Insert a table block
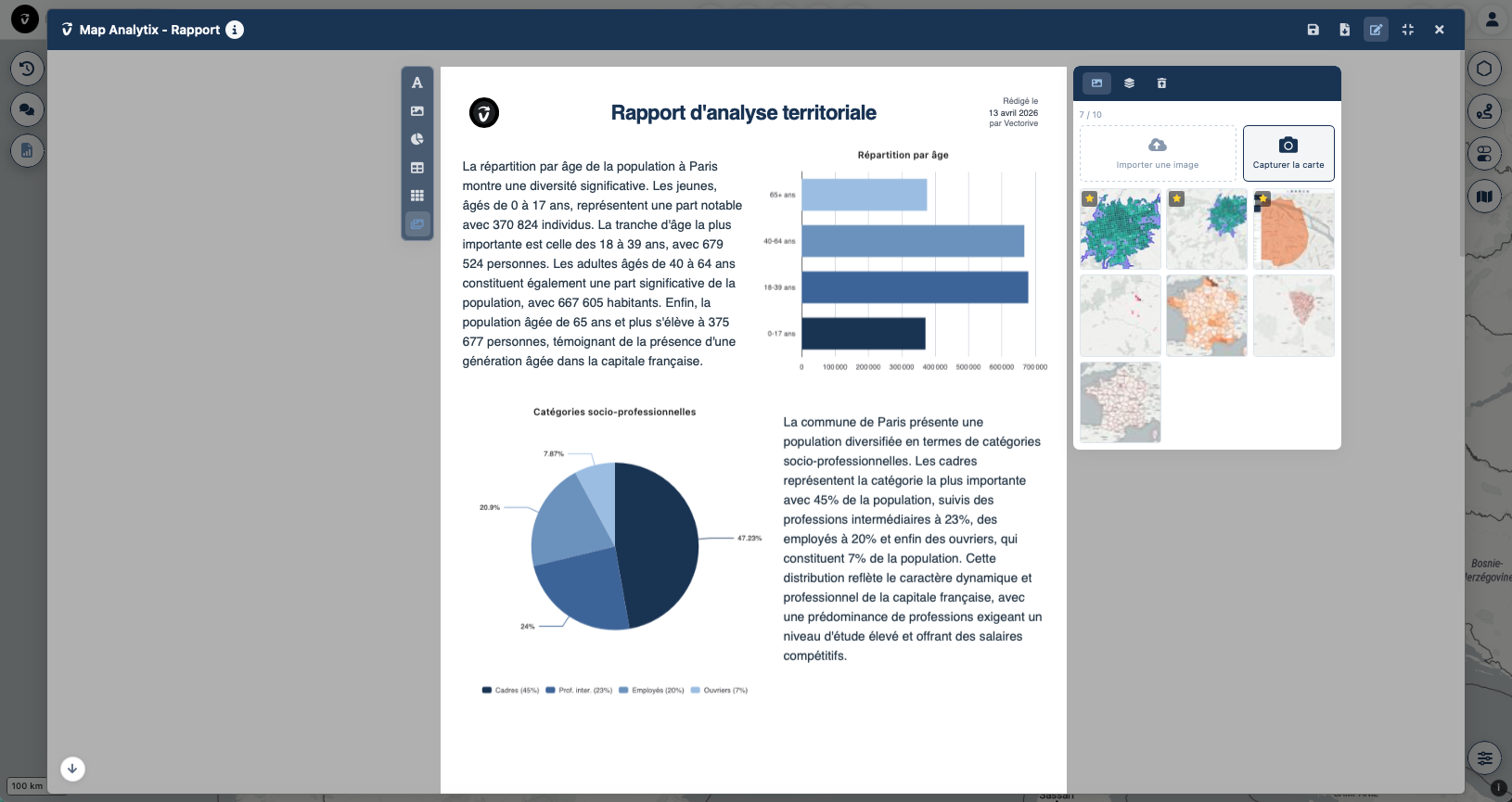 (417, 168)
